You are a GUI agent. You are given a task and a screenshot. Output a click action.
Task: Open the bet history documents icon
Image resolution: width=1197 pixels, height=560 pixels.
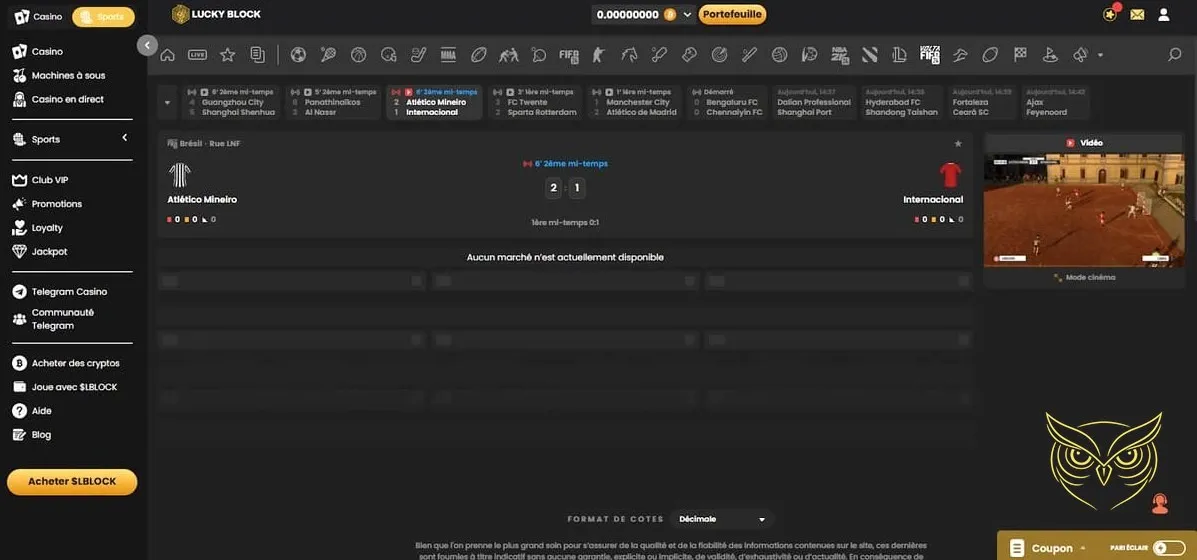point(257,55)
